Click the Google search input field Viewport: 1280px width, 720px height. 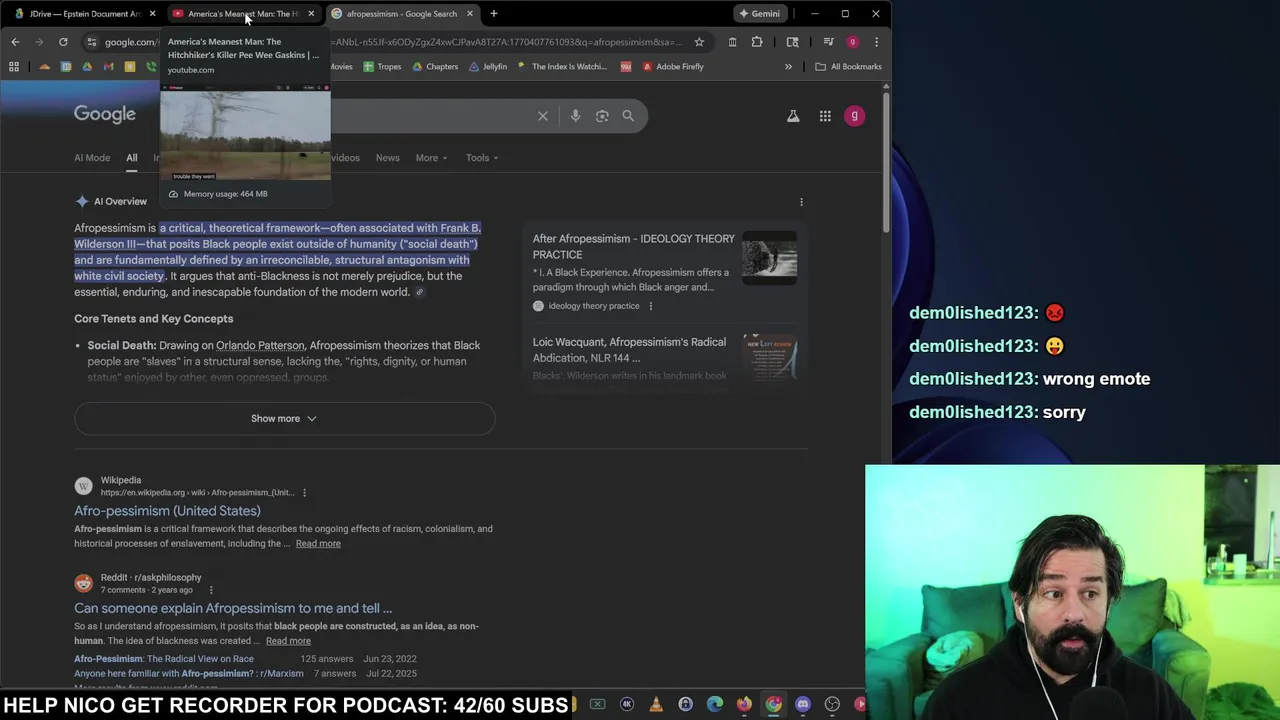(x=430, y=116)
